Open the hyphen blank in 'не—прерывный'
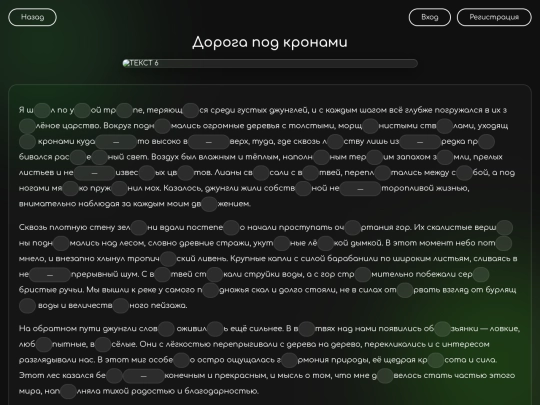 click(50, 274)
